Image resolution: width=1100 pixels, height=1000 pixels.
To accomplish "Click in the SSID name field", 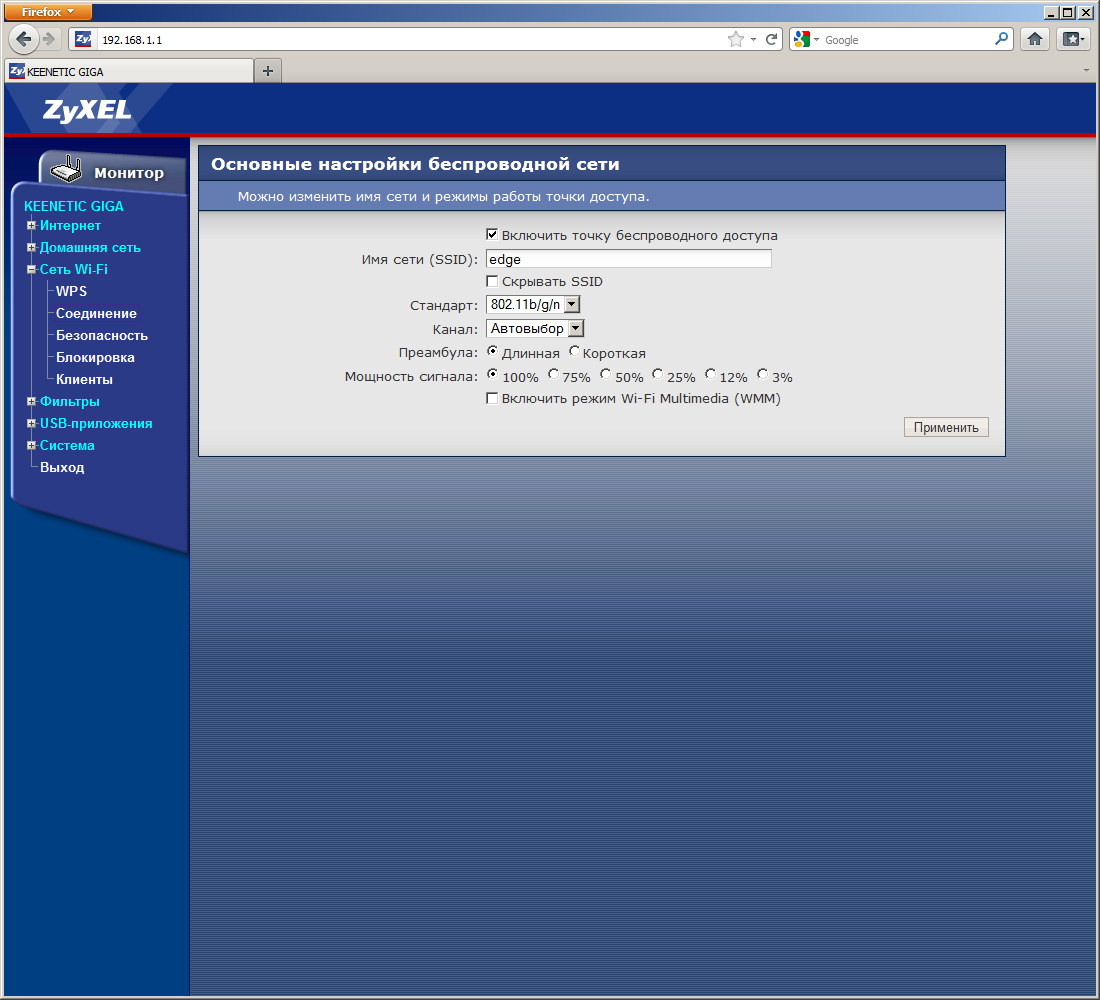I will pyautogui.click(x=629, y=259).
